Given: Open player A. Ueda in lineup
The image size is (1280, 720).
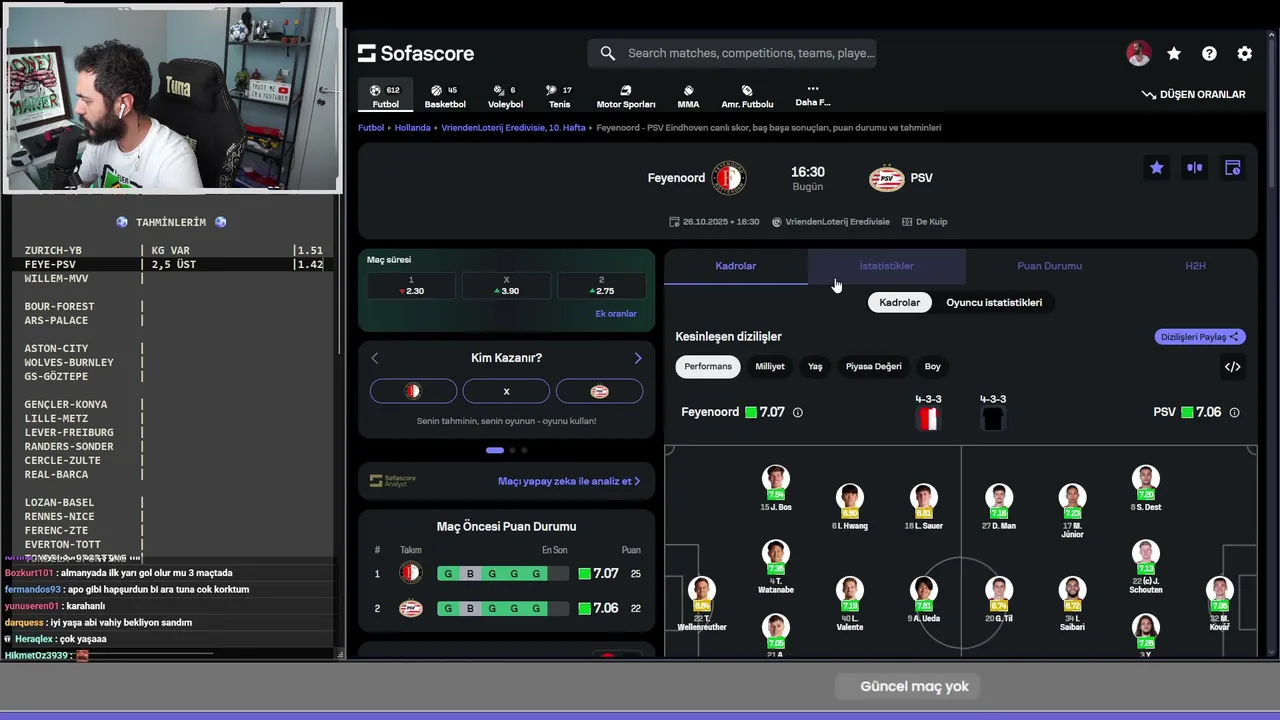Looking at the screenshot, I should [924, 599].
